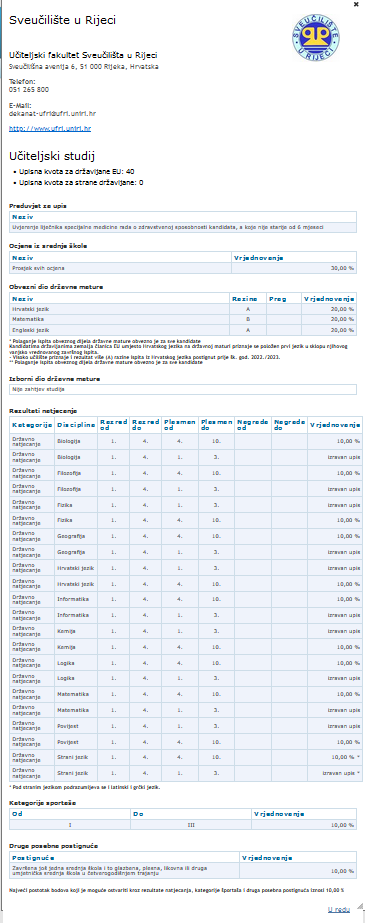Image resolution: width=365 pixels, height=923 pixels.
Task: Close the dialog with the X icon
Action: click(x=356, y=4)
